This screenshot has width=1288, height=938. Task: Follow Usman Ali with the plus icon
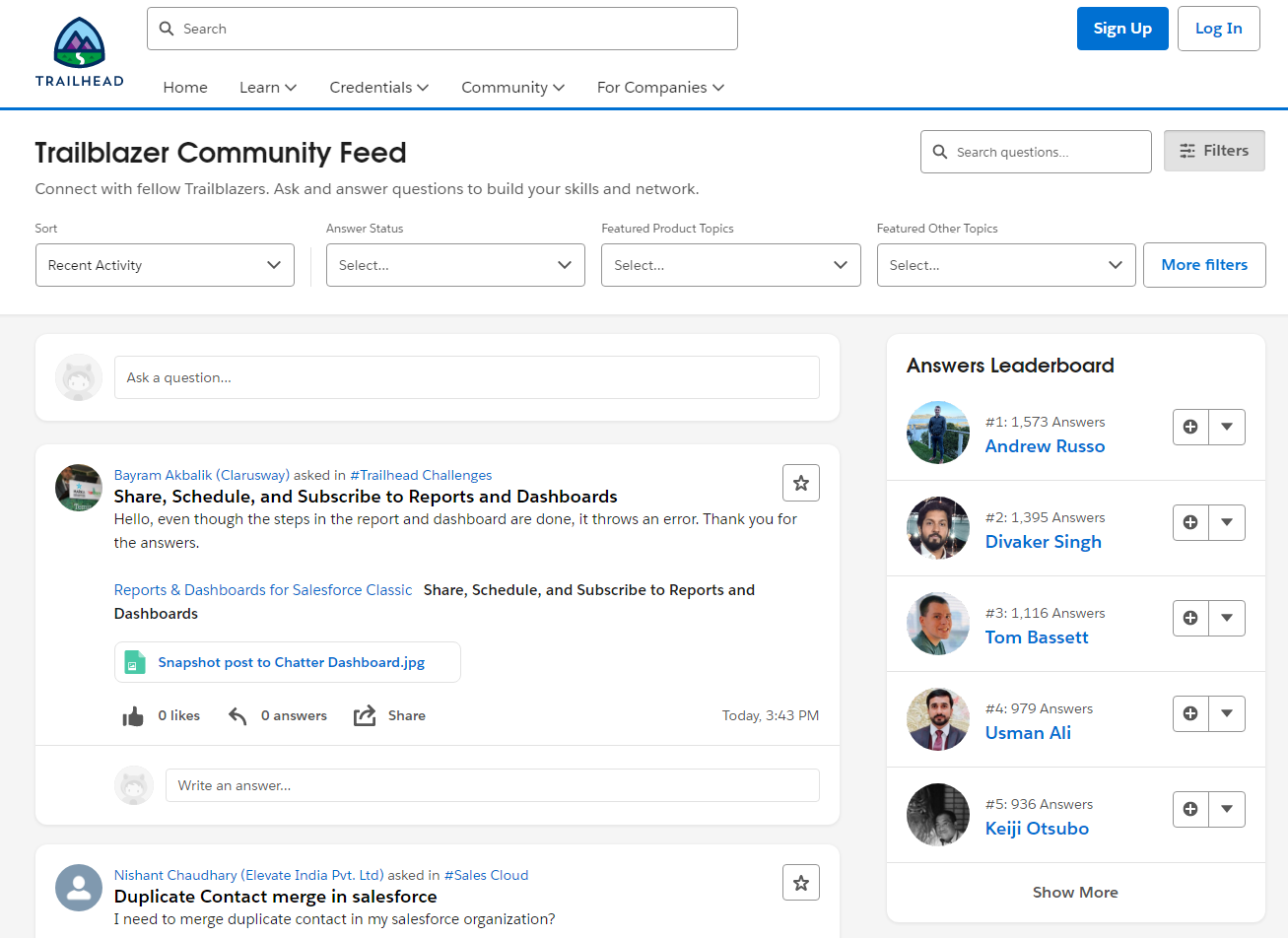point(1190,713)
